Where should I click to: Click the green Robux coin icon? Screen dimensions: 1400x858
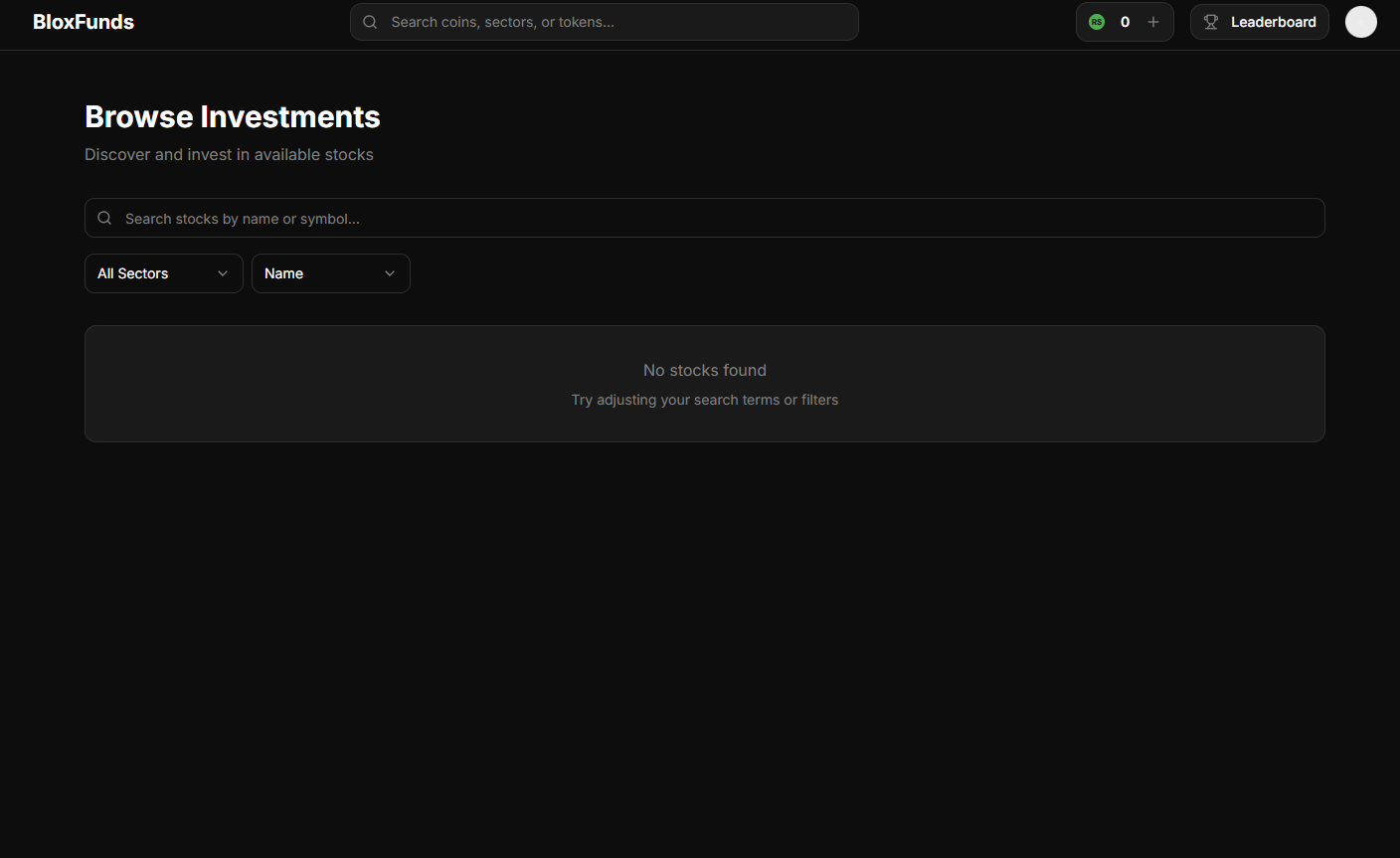[x=1097, y=22]
